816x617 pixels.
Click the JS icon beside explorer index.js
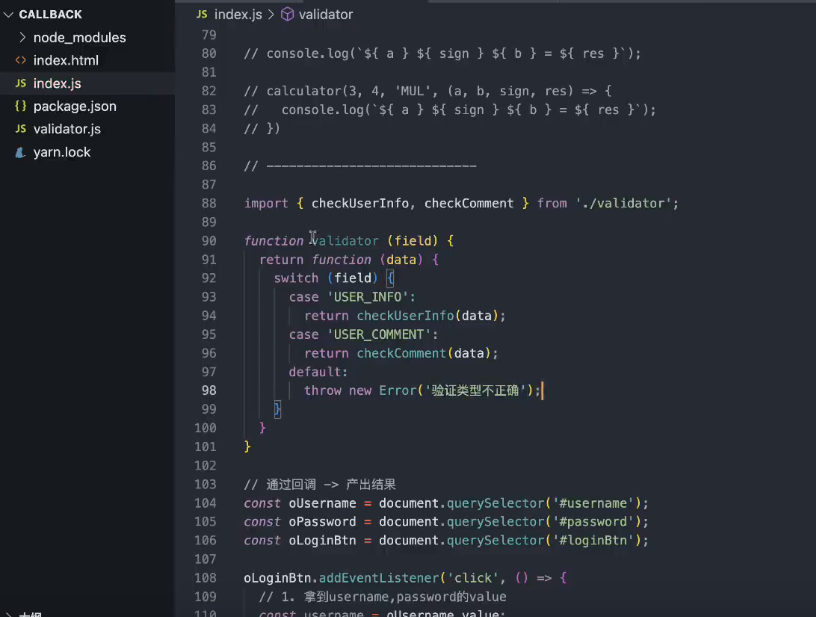click(x=21, y=83)
